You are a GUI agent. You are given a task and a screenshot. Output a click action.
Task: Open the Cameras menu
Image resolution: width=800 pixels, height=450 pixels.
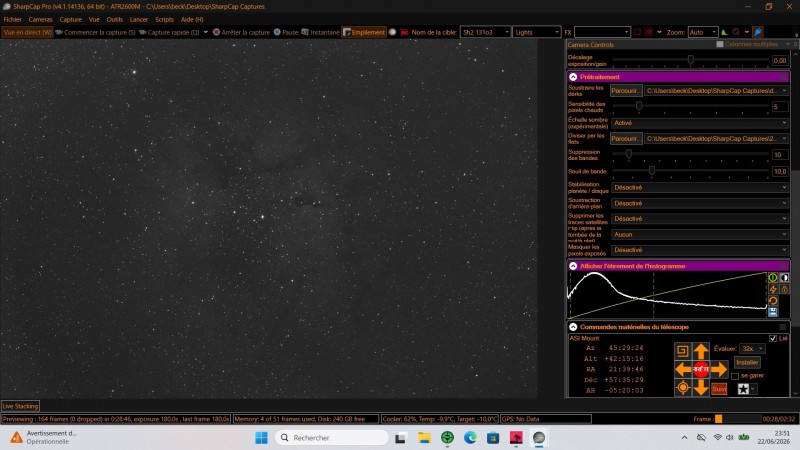pos(40,19)
